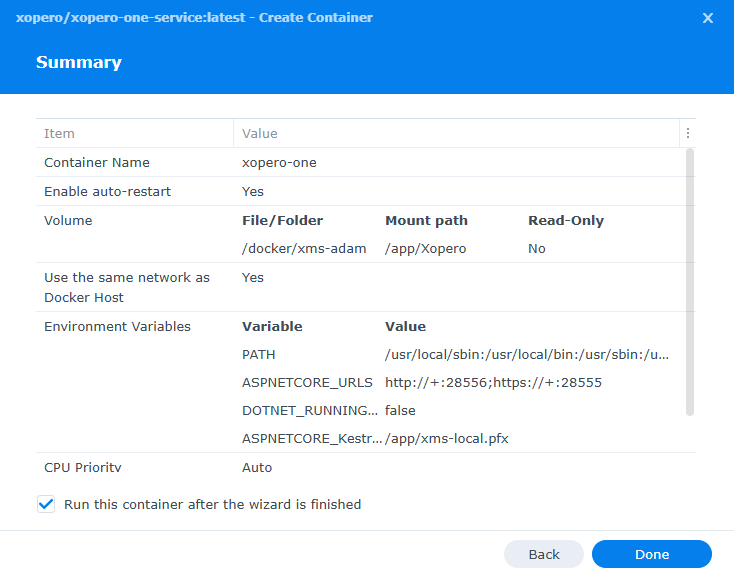Click the Read-Only 'No' value
The height and width of the screenshot is (575, 734).
[537, 248]
